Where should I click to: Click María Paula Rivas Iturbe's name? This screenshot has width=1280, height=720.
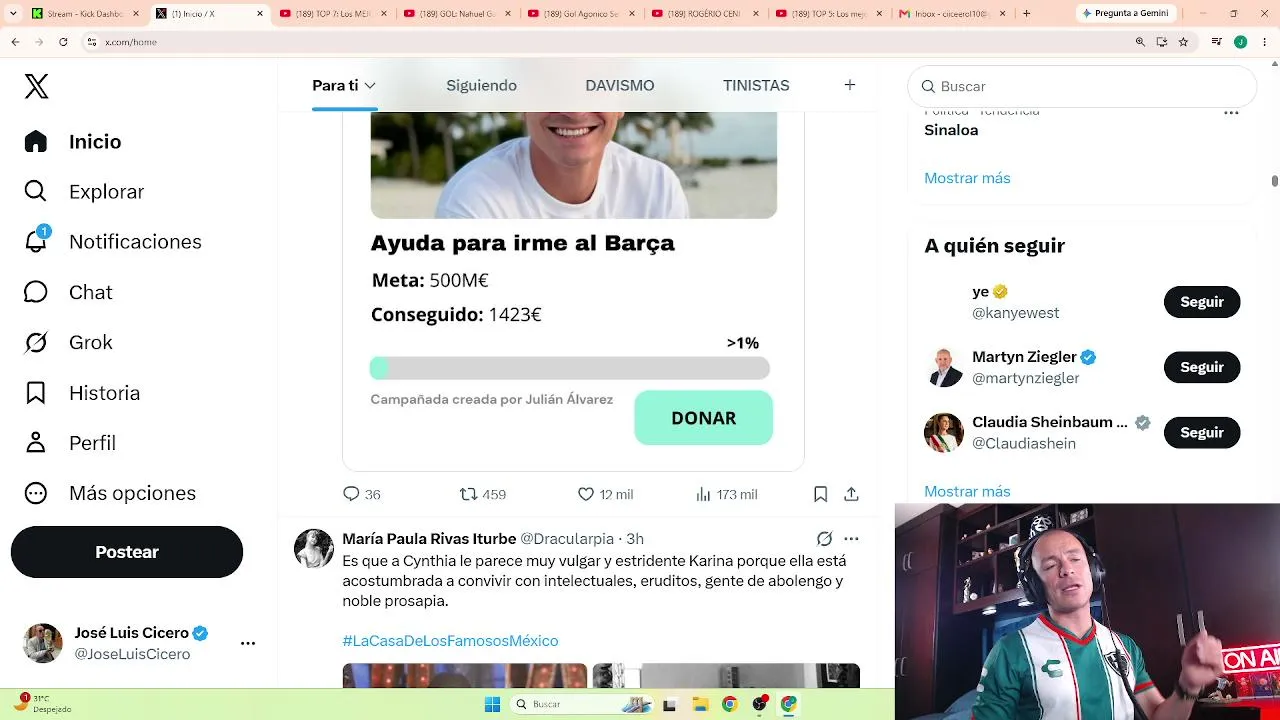coord(429,539)
